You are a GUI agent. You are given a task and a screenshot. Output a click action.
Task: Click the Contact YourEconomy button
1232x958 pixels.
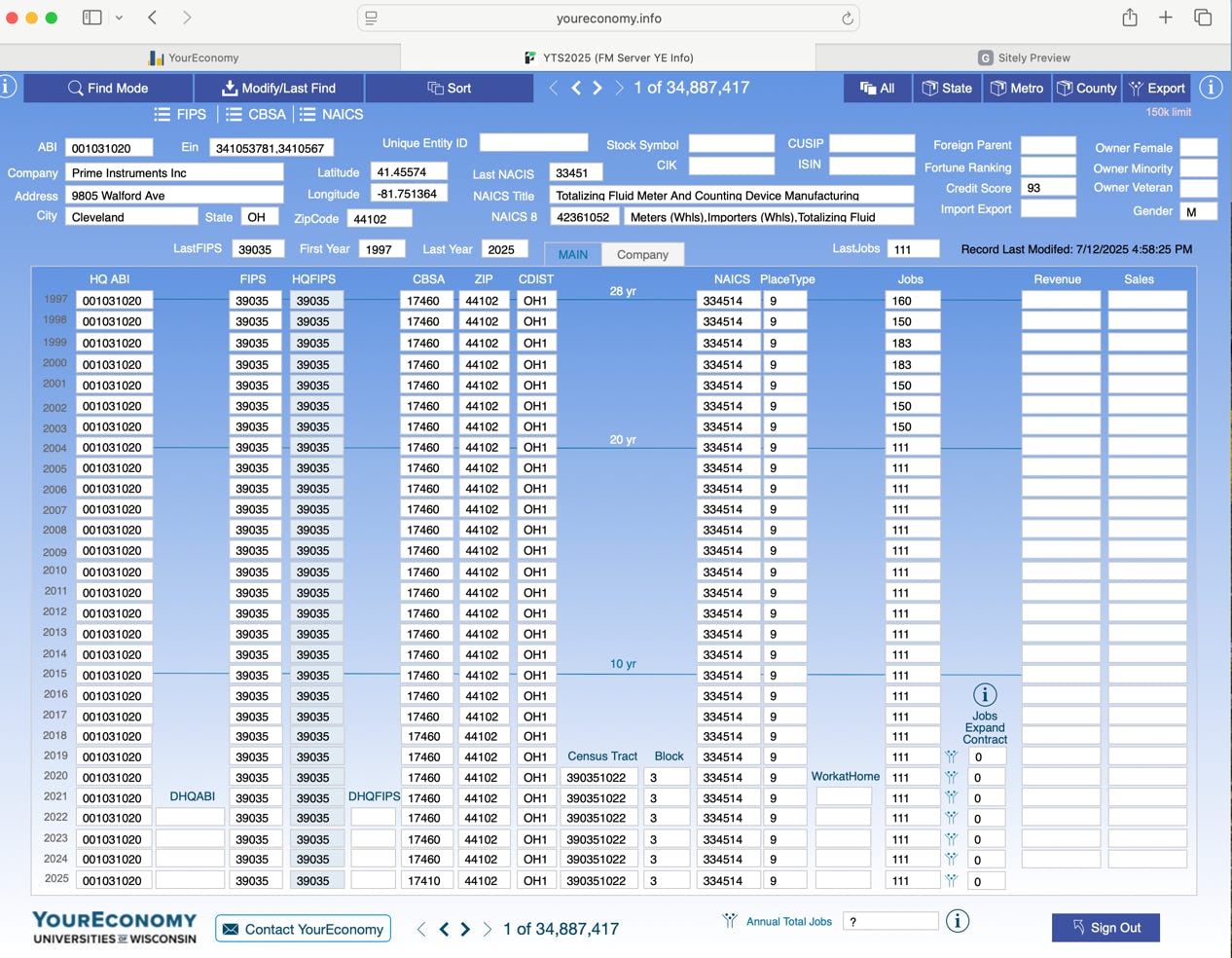pyautogui.click(x=303, y=929)
